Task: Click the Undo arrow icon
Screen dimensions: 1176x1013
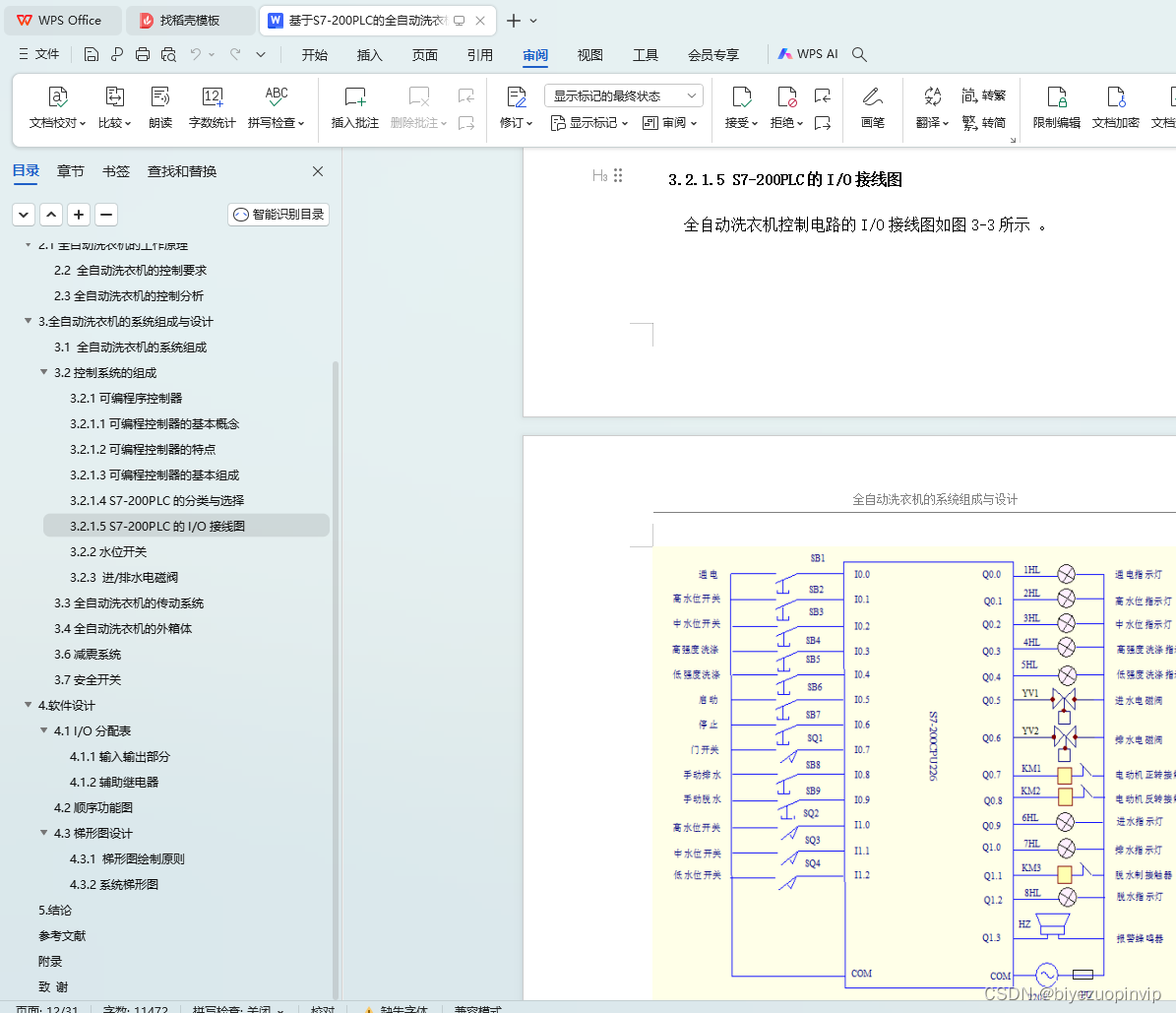Action: pyautogui.click(x=196, y=54)
